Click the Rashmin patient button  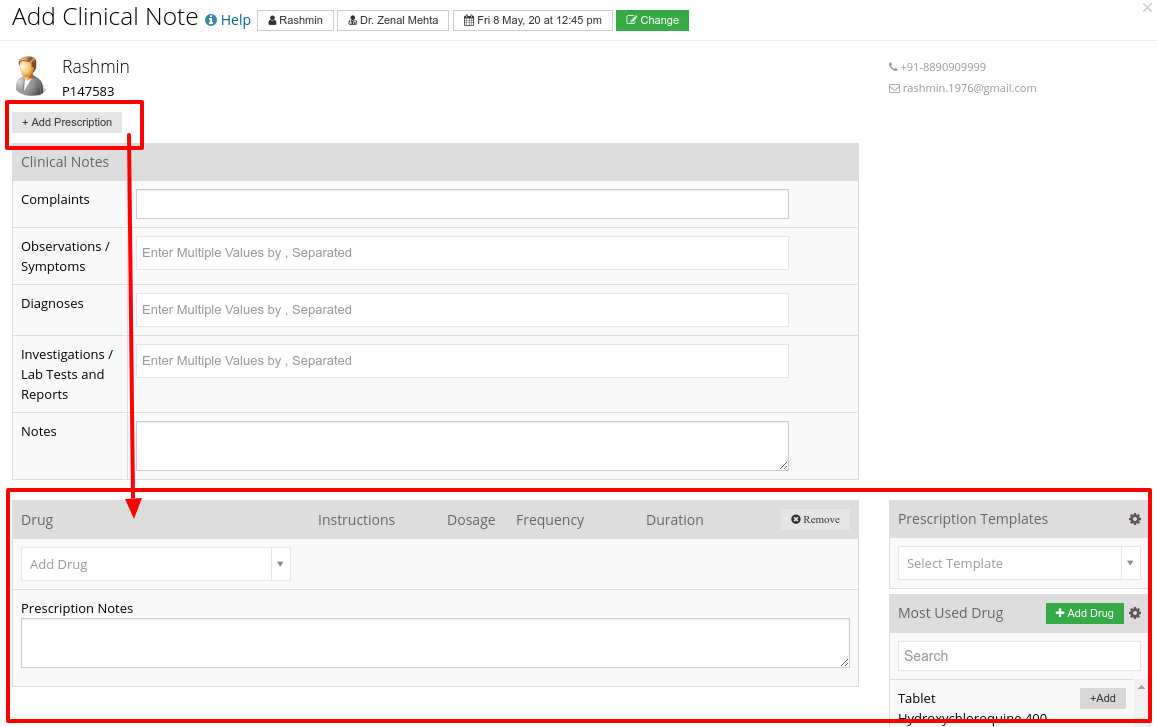295,20
